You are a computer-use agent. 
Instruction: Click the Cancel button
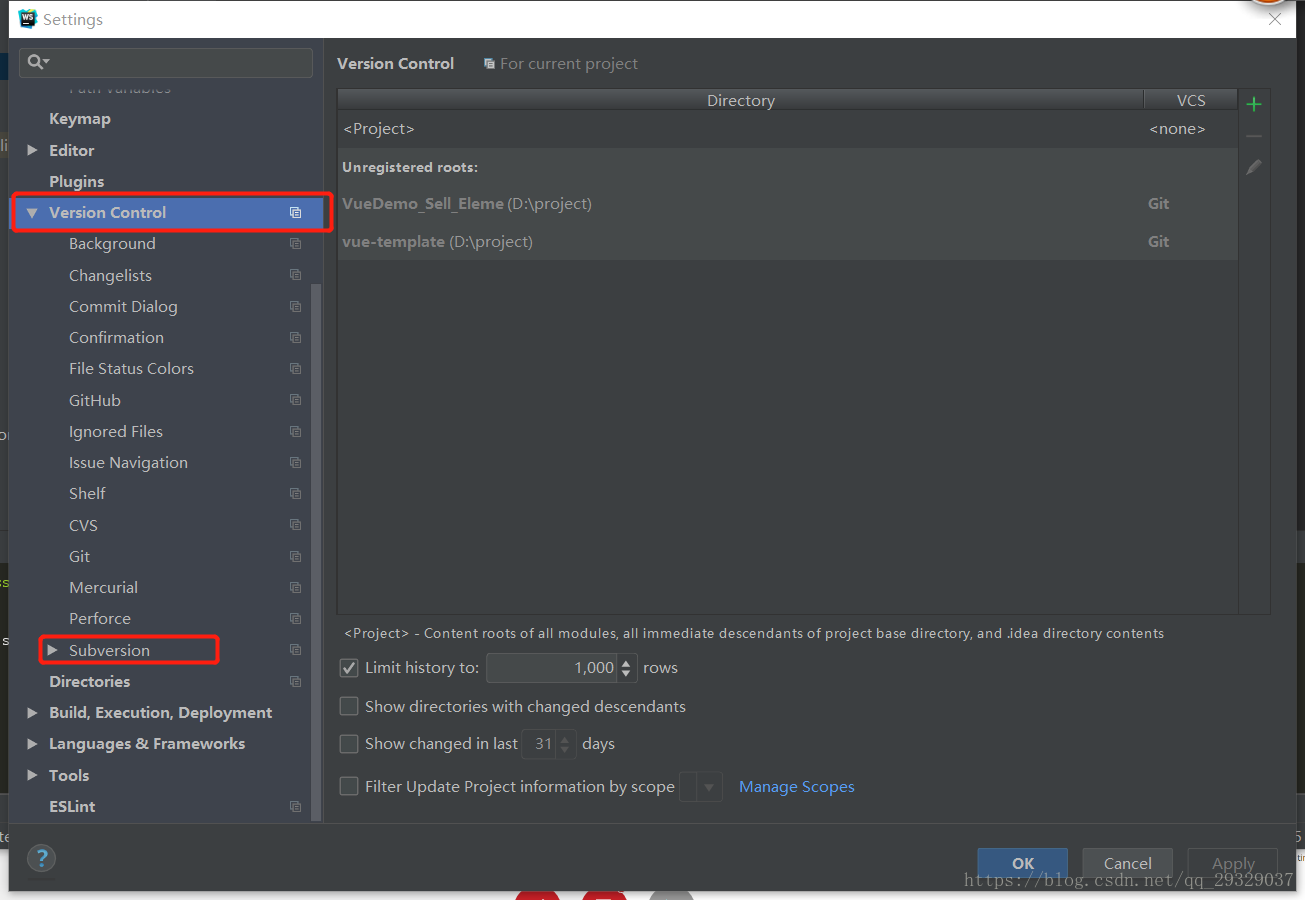pos(1128,863)
